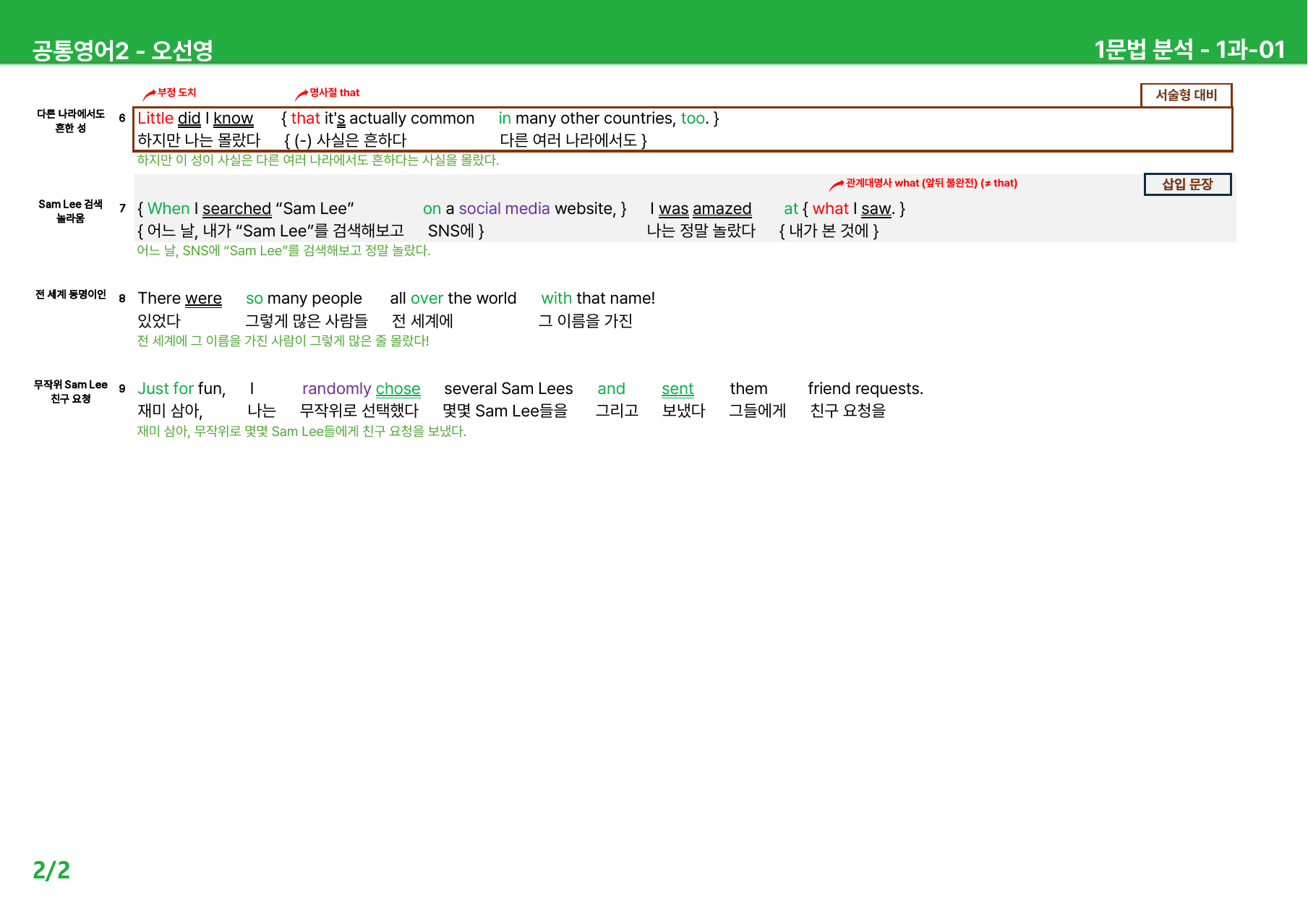Select the header title 공통영어2 - 오선영
The image size is (1308, 924).
click(123, 50)
